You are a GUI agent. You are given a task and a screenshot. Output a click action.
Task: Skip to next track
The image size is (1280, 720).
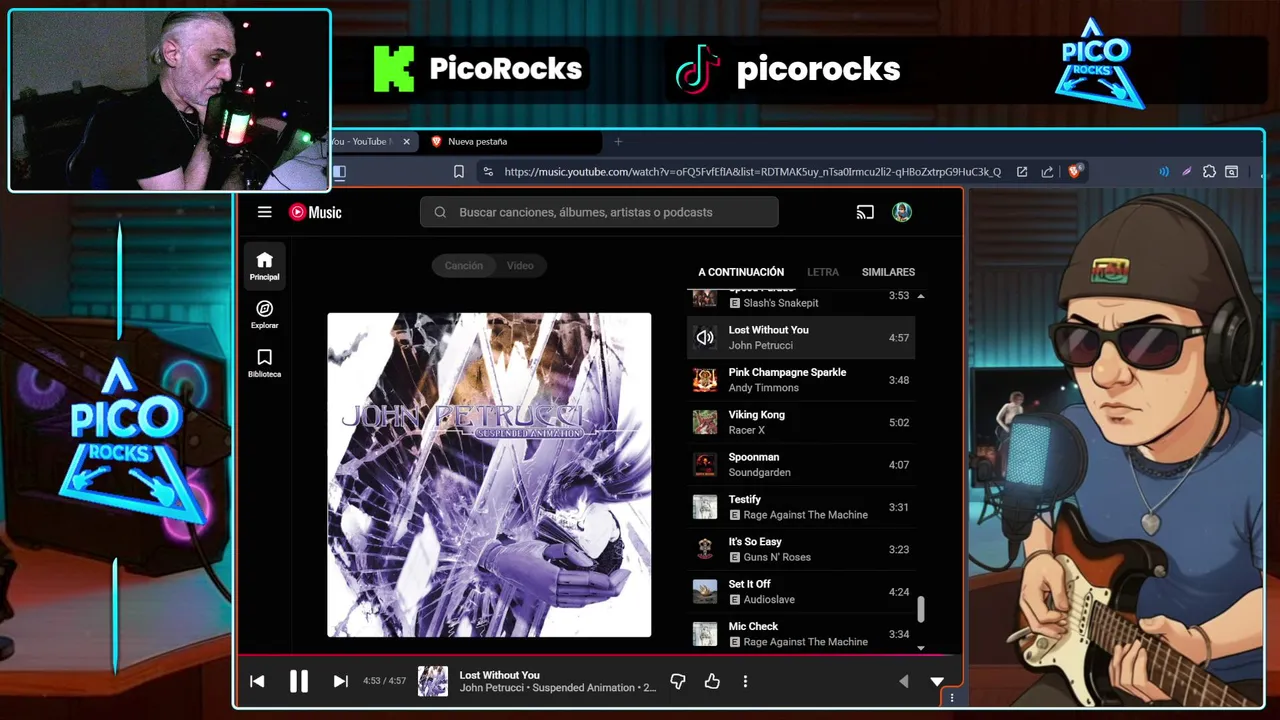340,681
